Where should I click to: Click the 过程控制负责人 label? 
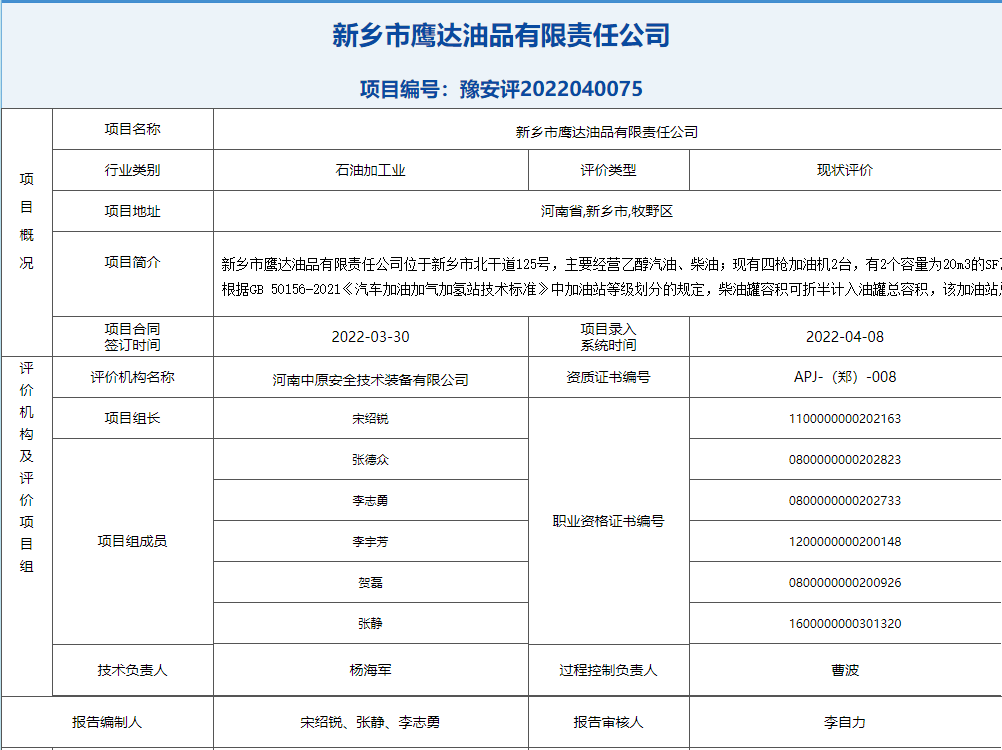[x=608, y=670]
